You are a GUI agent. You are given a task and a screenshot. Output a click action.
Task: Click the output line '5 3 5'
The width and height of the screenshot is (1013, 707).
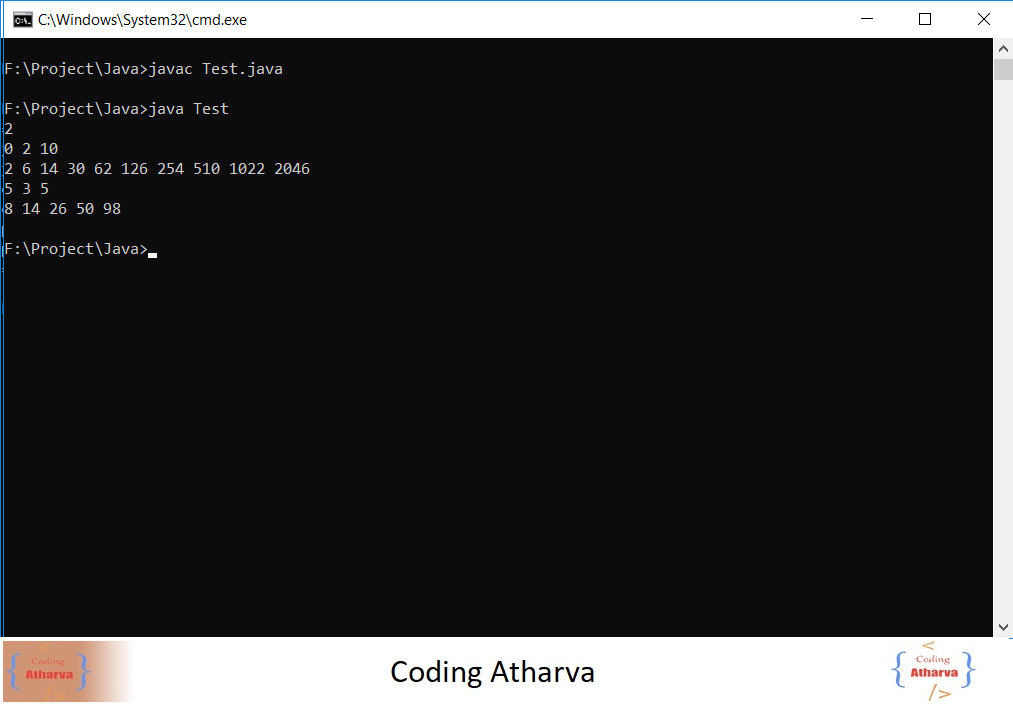(26, 189)
